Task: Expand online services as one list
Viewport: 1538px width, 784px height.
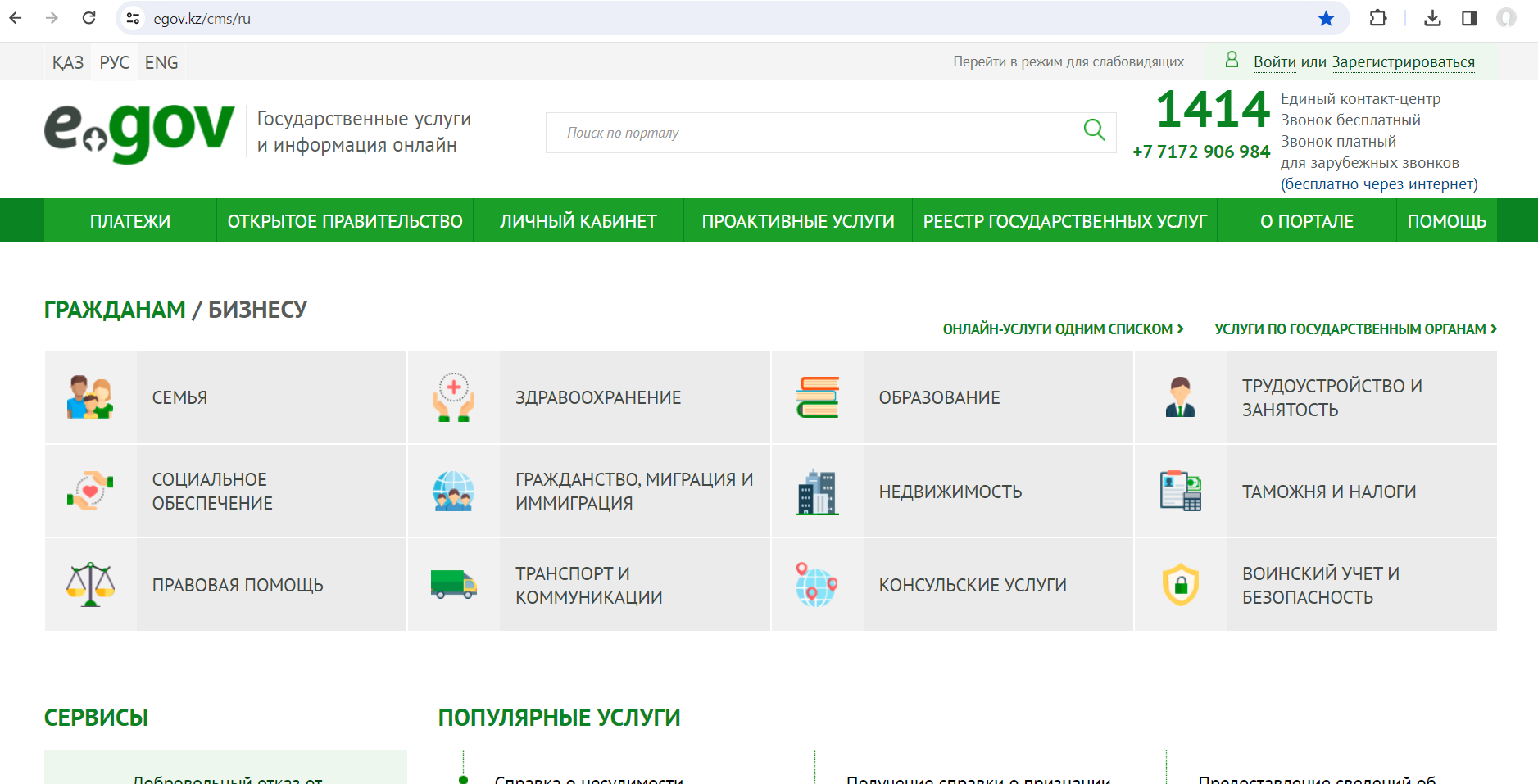Action: (x=1063, y=329)
